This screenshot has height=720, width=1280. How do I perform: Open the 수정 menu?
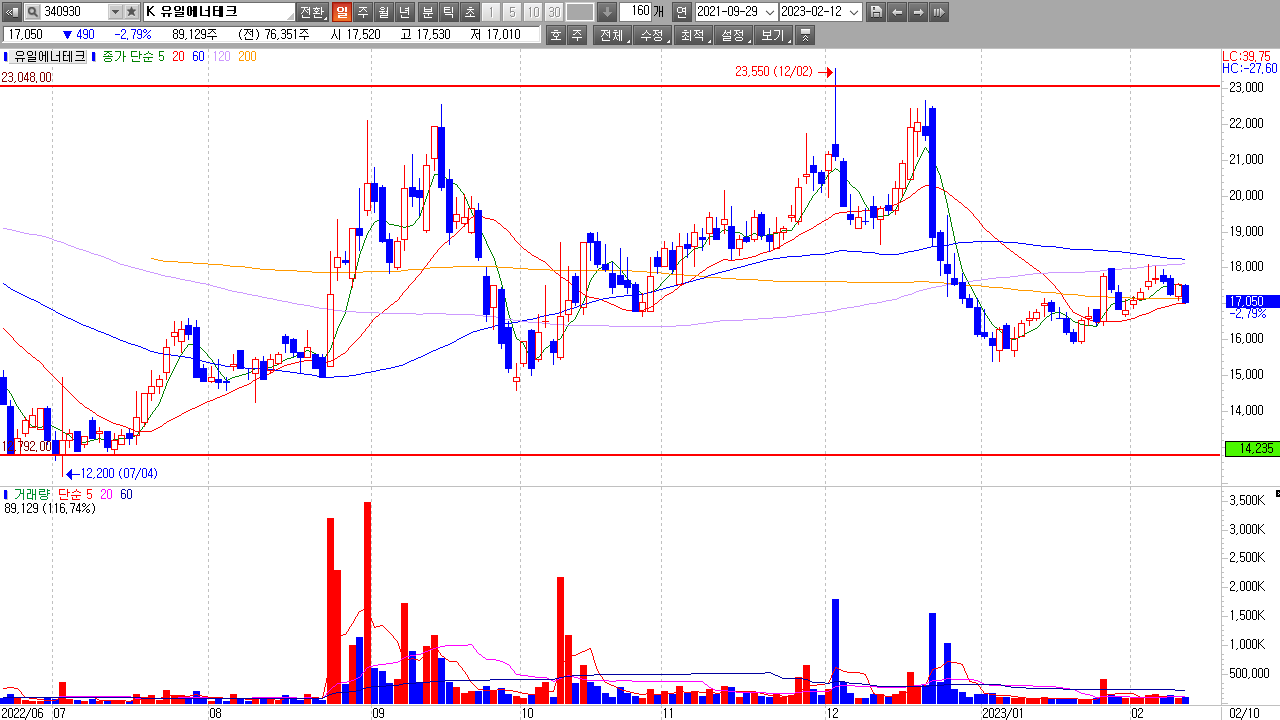(x=652, y=35)
